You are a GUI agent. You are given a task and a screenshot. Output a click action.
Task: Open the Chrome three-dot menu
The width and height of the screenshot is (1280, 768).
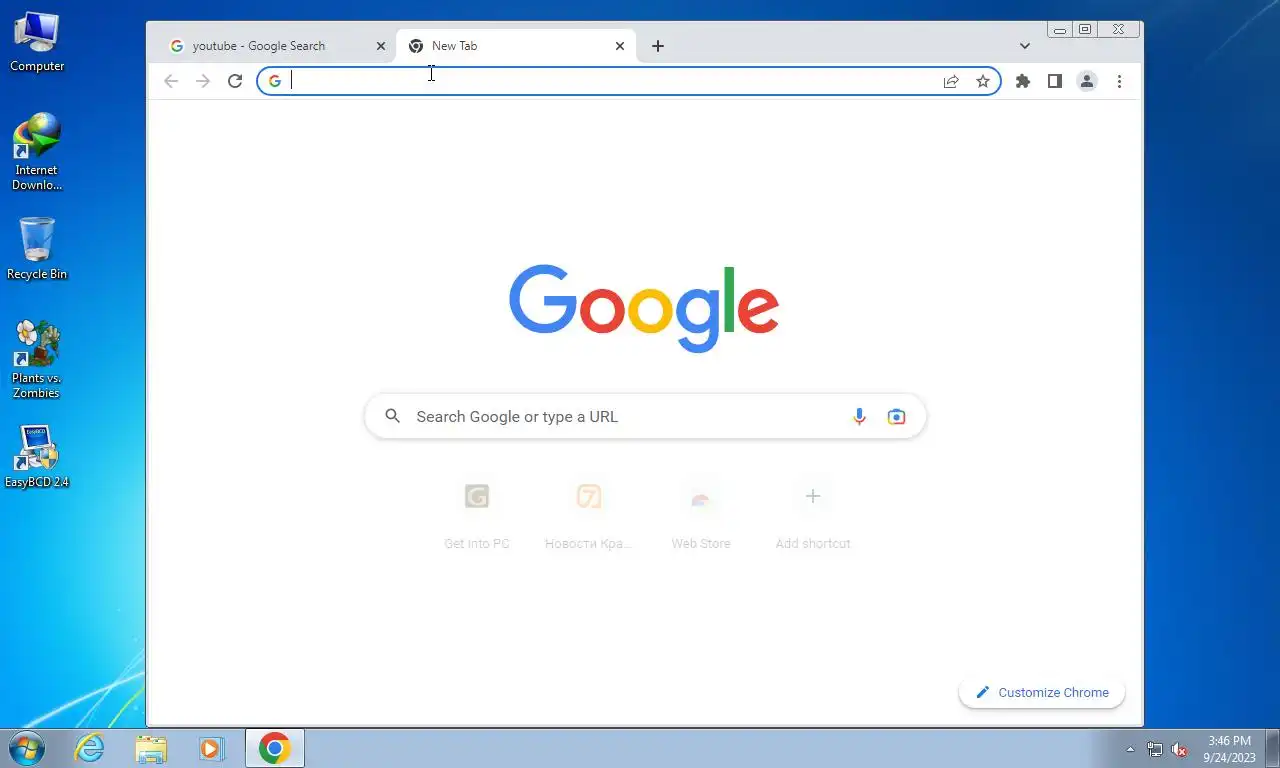1119,81
